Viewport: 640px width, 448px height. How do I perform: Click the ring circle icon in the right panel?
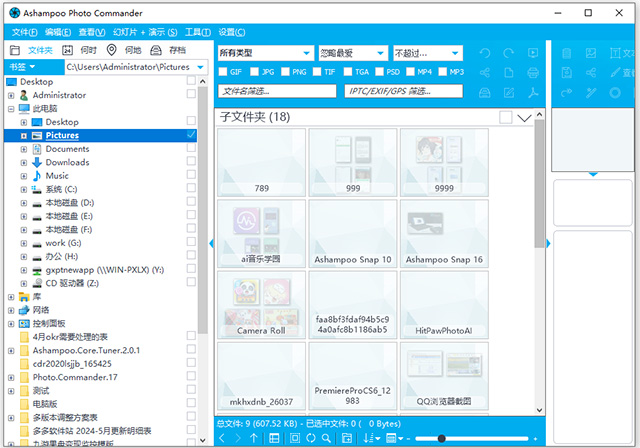615,93
